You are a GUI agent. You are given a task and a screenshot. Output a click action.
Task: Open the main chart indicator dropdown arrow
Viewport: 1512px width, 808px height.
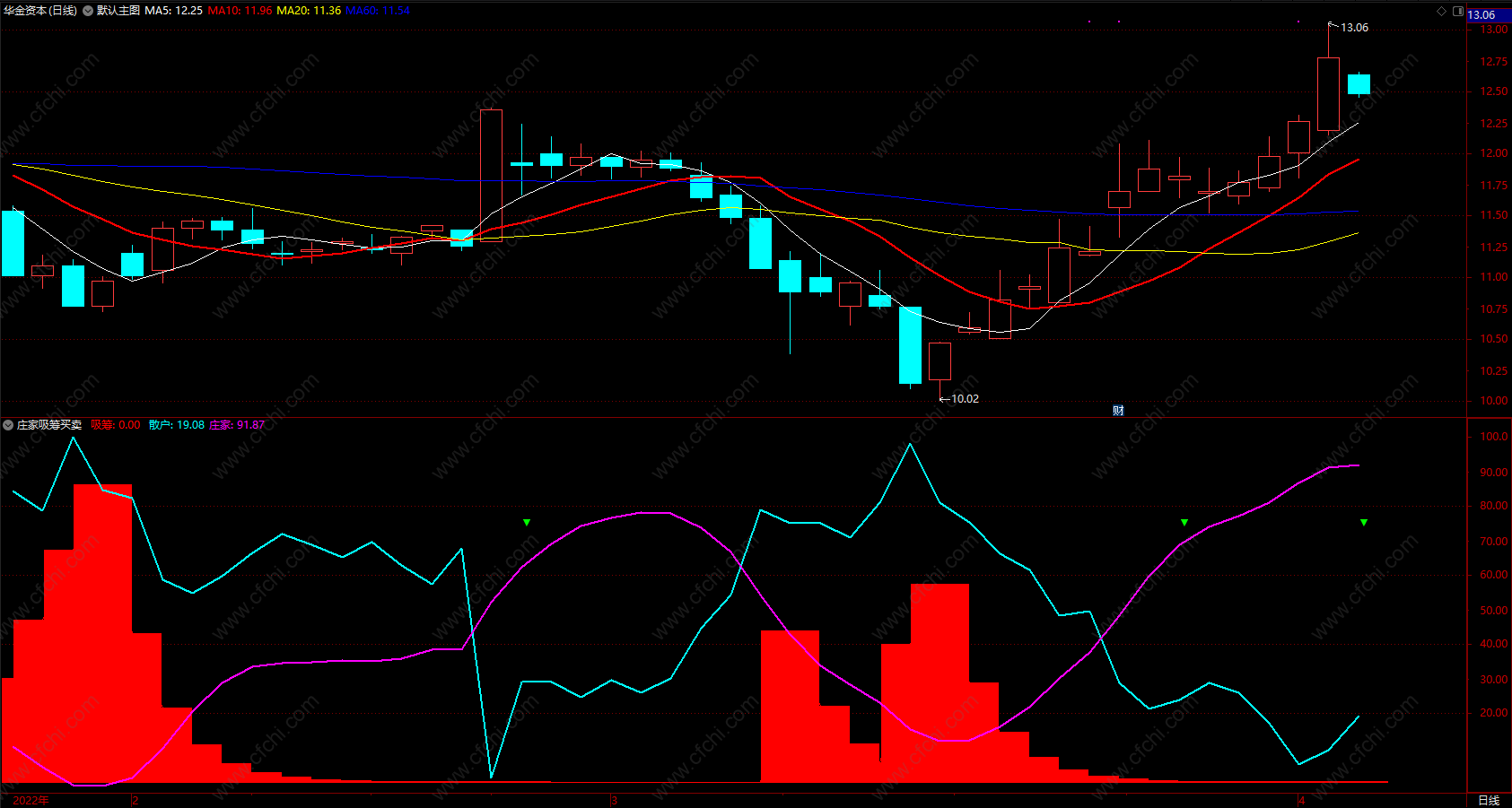coord(88,11)
